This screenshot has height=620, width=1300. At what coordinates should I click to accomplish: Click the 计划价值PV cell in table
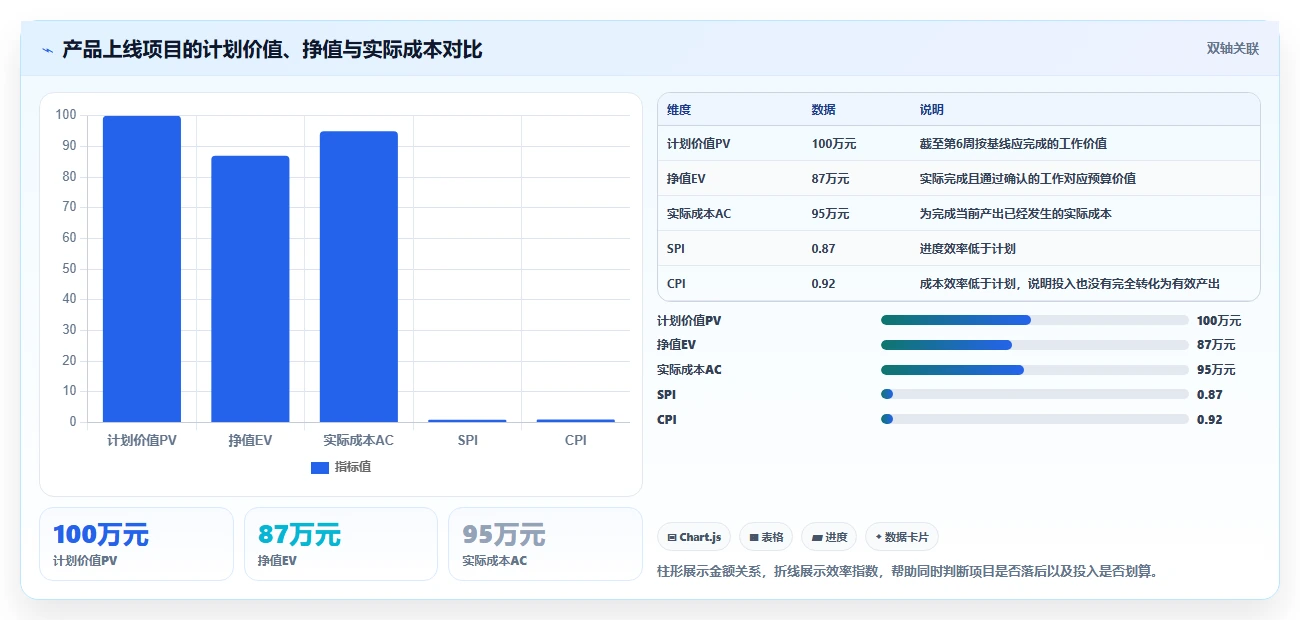(699, 144)
